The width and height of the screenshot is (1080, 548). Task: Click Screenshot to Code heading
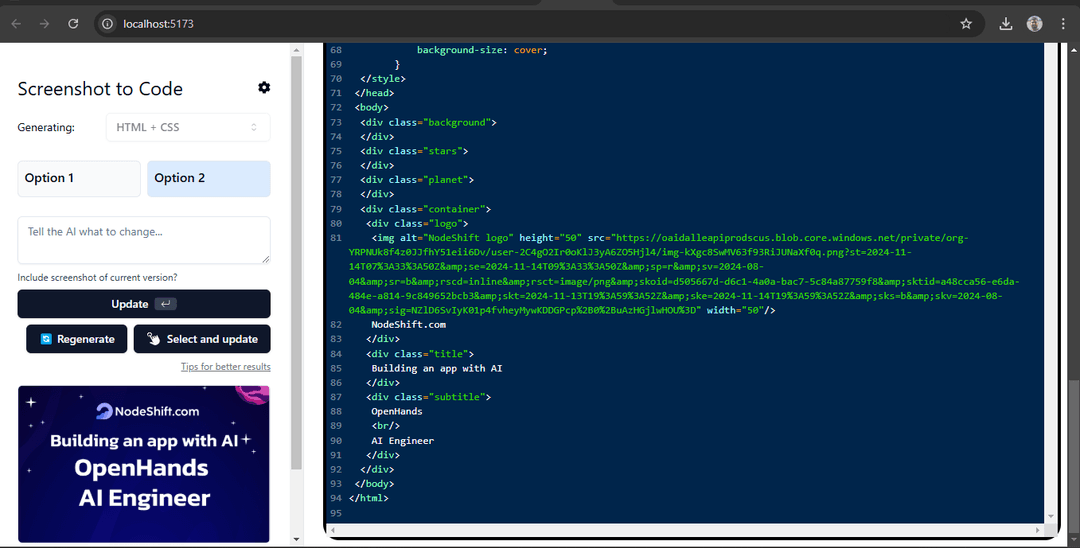click(x=100, y=89)
